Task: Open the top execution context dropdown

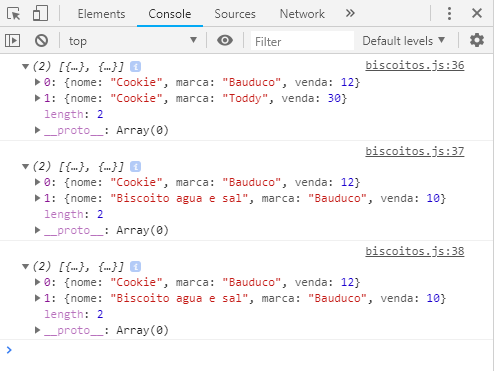Action: [x=132, y=41]
